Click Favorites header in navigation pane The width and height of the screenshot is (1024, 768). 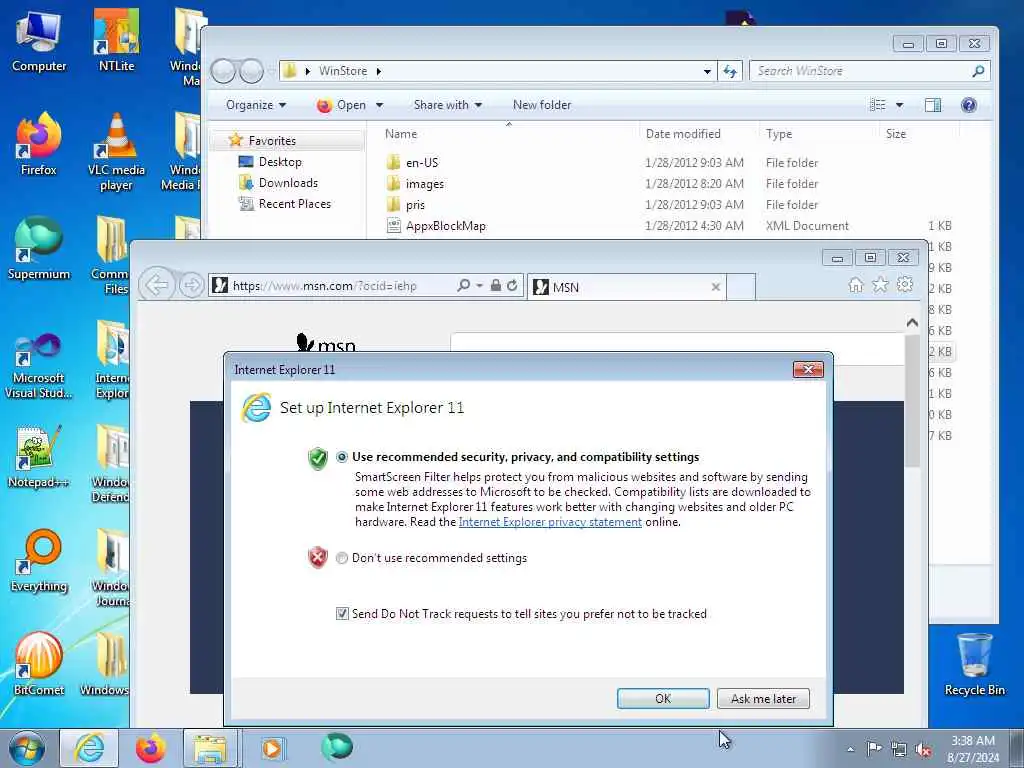click(272, 140)
